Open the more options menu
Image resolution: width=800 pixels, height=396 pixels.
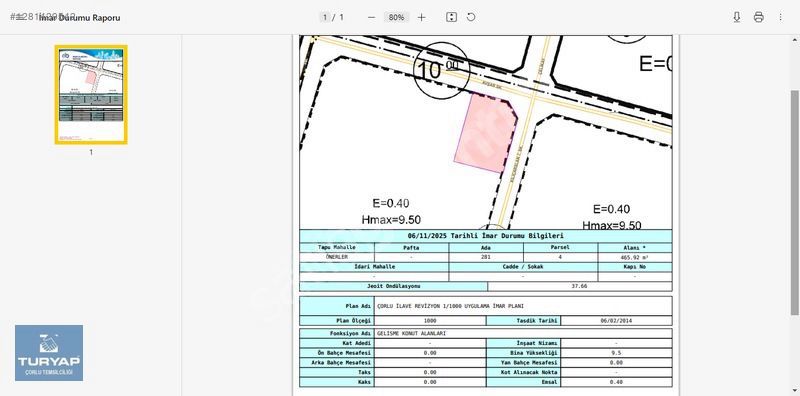pos(780,17)
